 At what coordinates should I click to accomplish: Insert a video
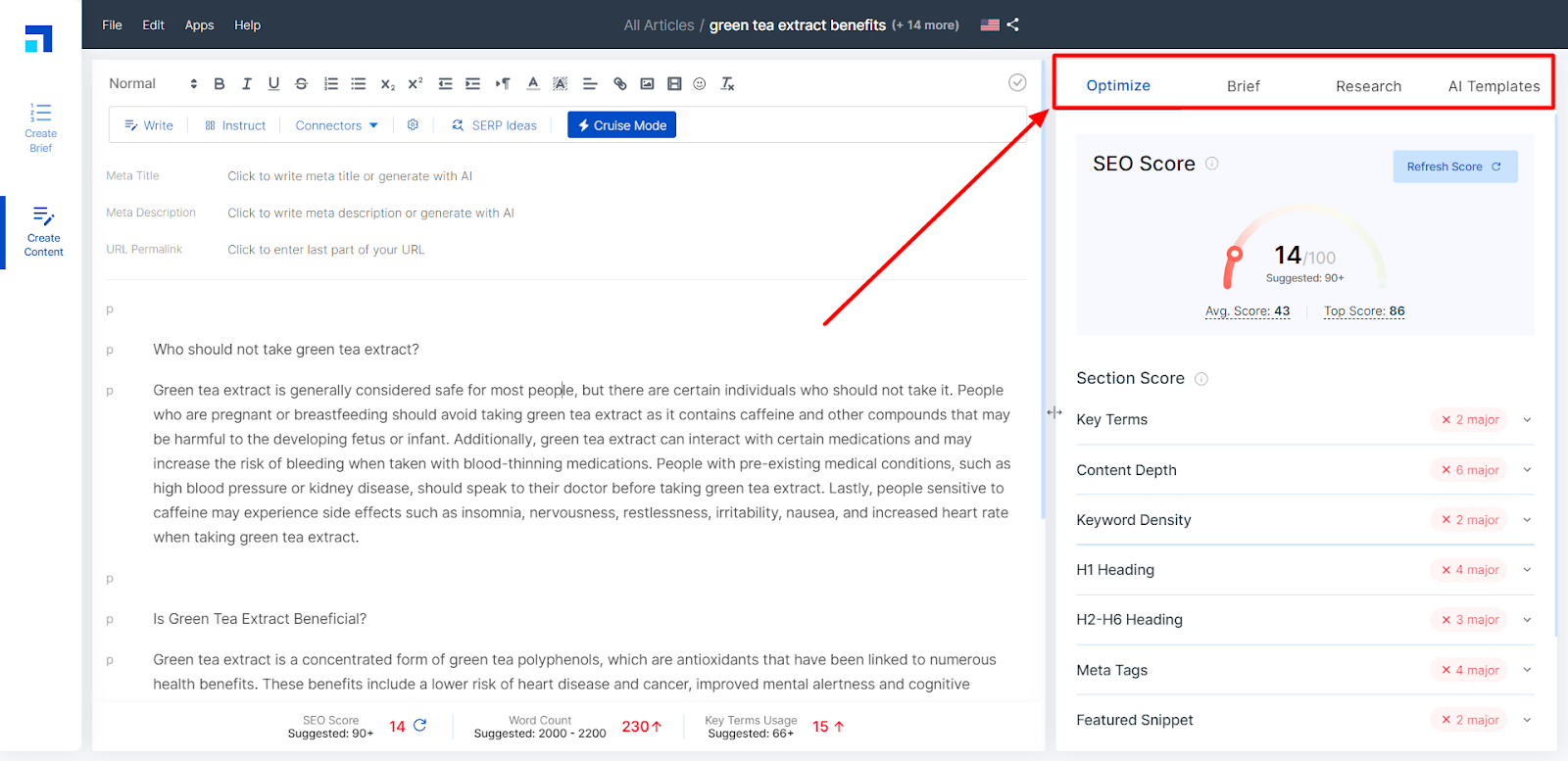click(674, 84)
